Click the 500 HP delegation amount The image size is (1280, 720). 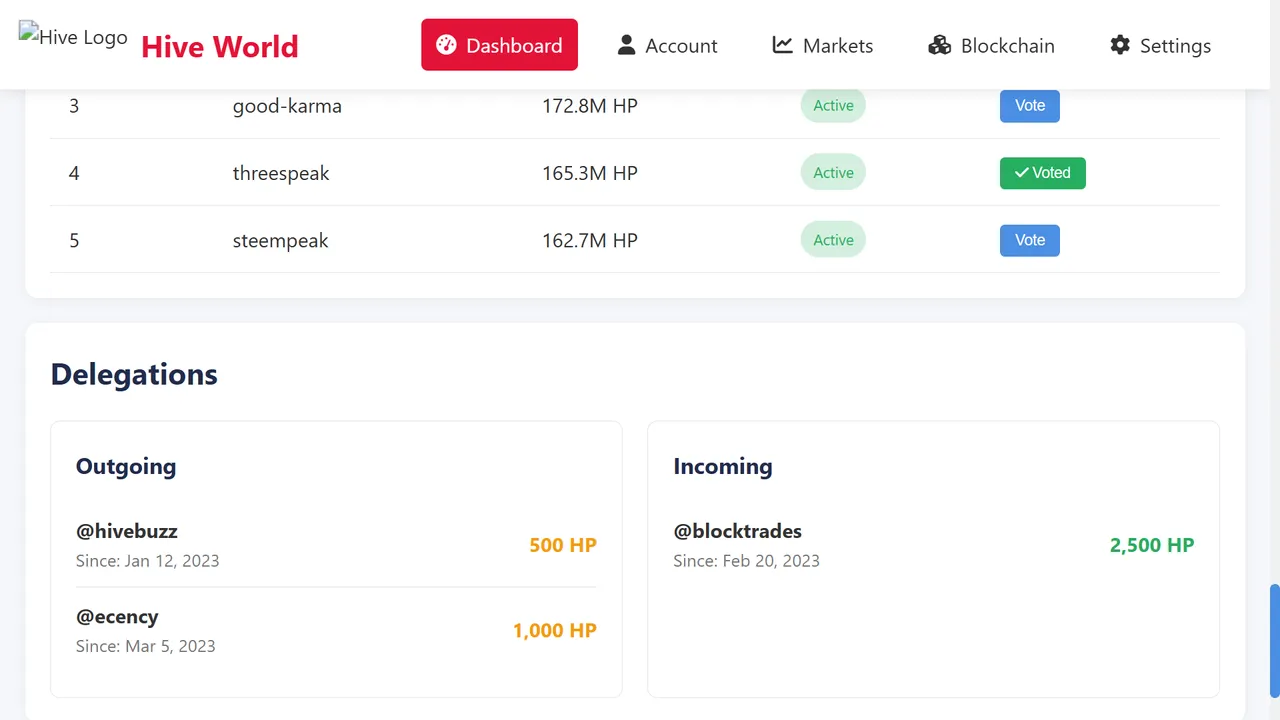[563, 545]
